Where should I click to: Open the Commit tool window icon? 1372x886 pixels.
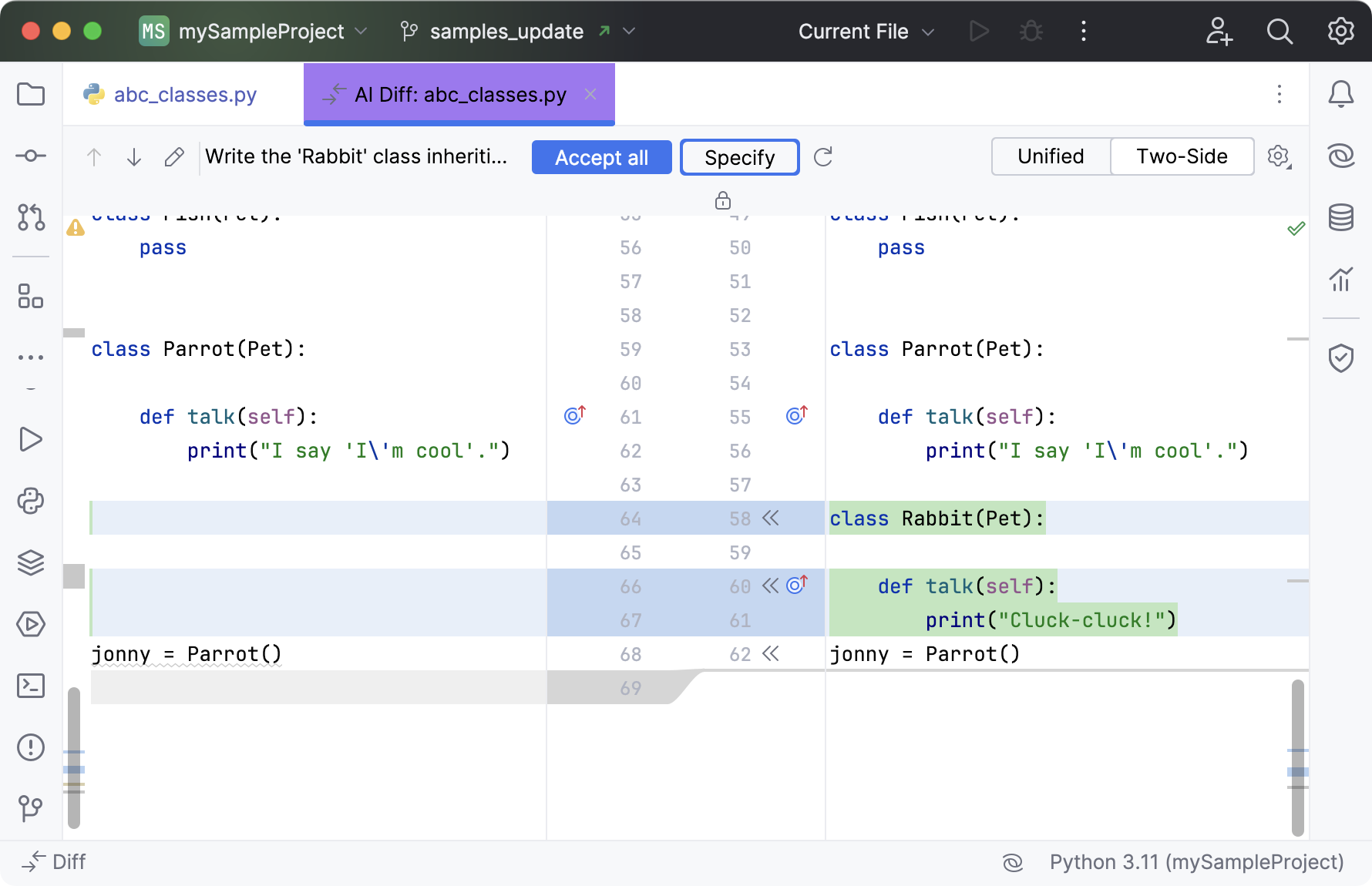[31, 156]
